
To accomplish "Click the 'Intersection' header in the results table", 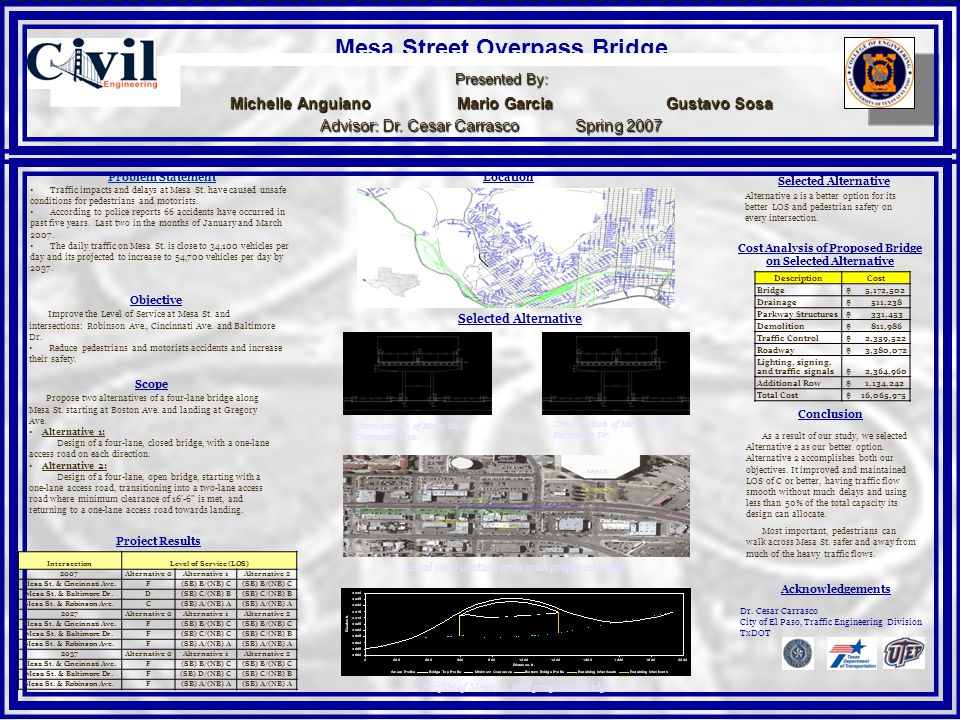I will pos(70,561).
